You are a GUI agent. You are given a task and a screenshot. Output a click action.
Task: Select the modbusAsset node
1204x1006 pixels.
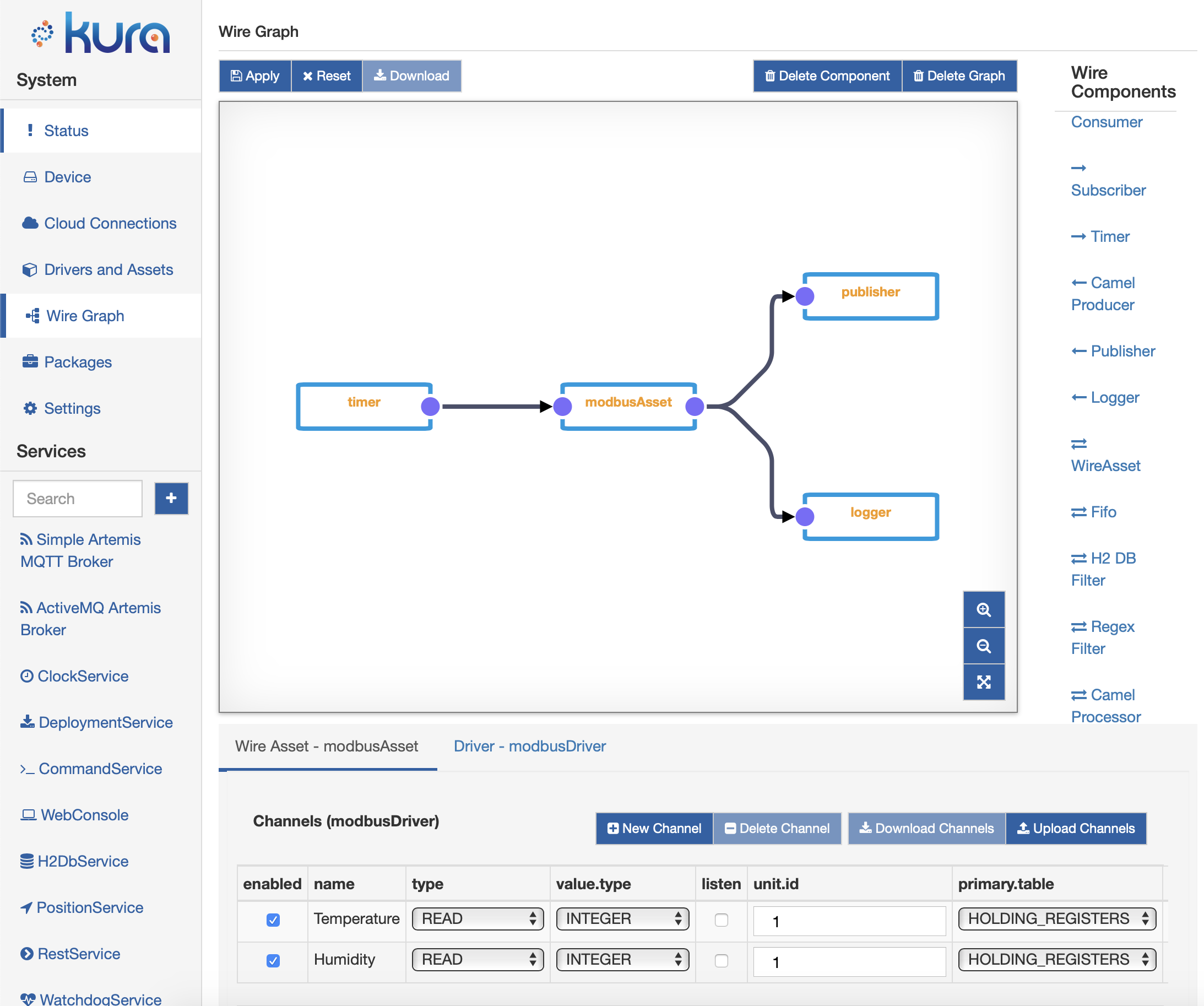point(628,406)
